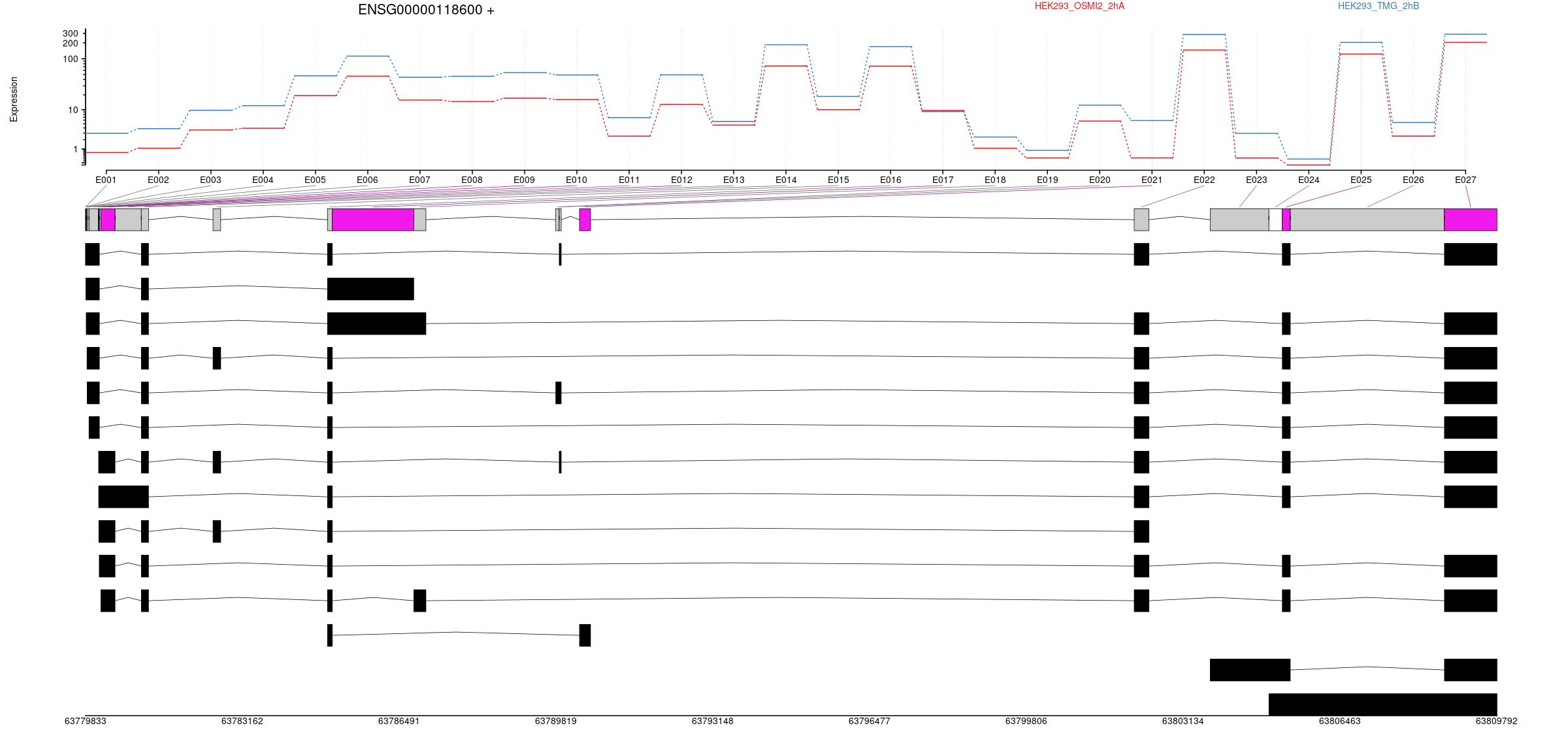Select exon label E024
Image resolution: width=1568 pixels, height=732 pixels.
point(1309,180)
